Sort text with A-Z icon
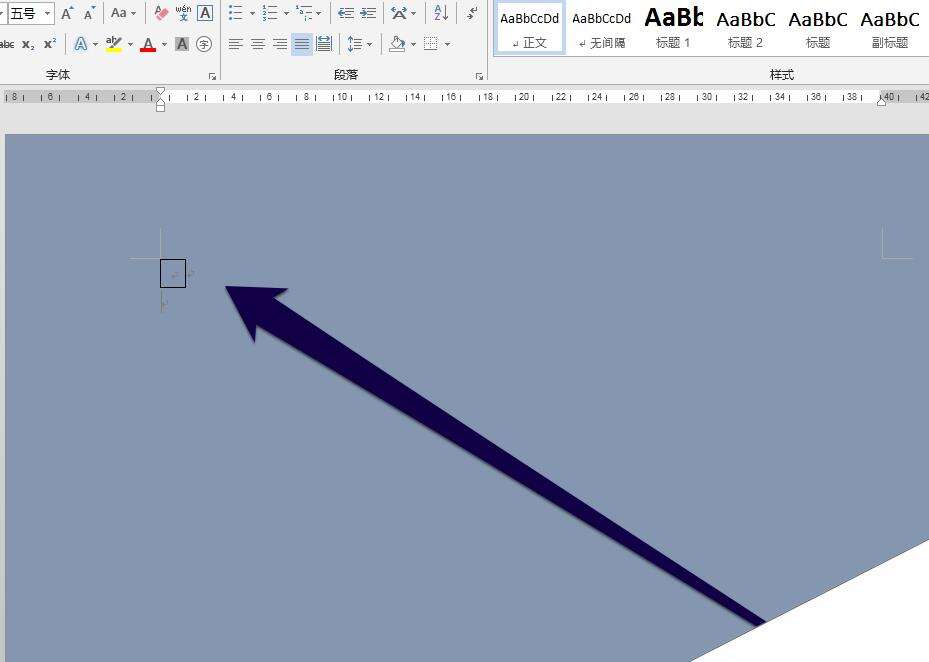 point(441,13)
